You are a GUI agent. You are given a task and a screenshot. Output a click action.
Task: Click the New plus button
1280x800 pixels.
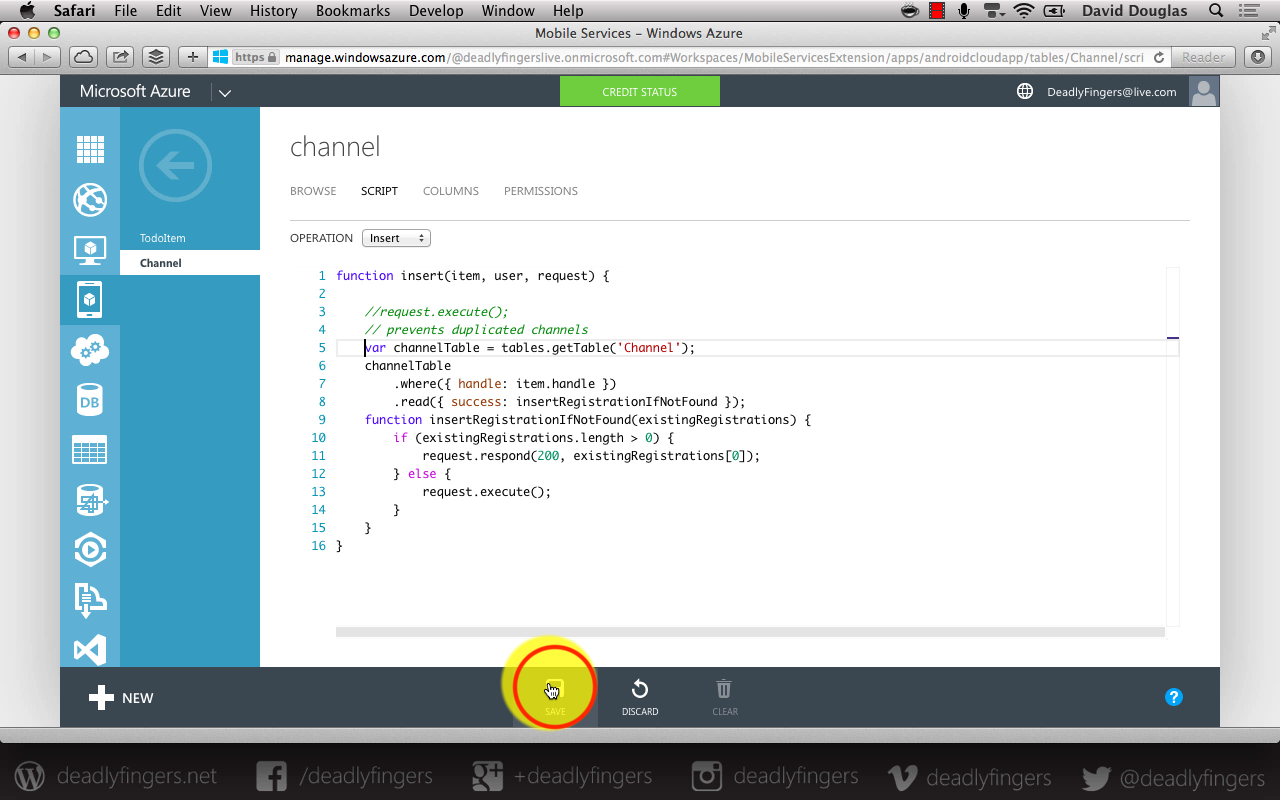(121, 698)
